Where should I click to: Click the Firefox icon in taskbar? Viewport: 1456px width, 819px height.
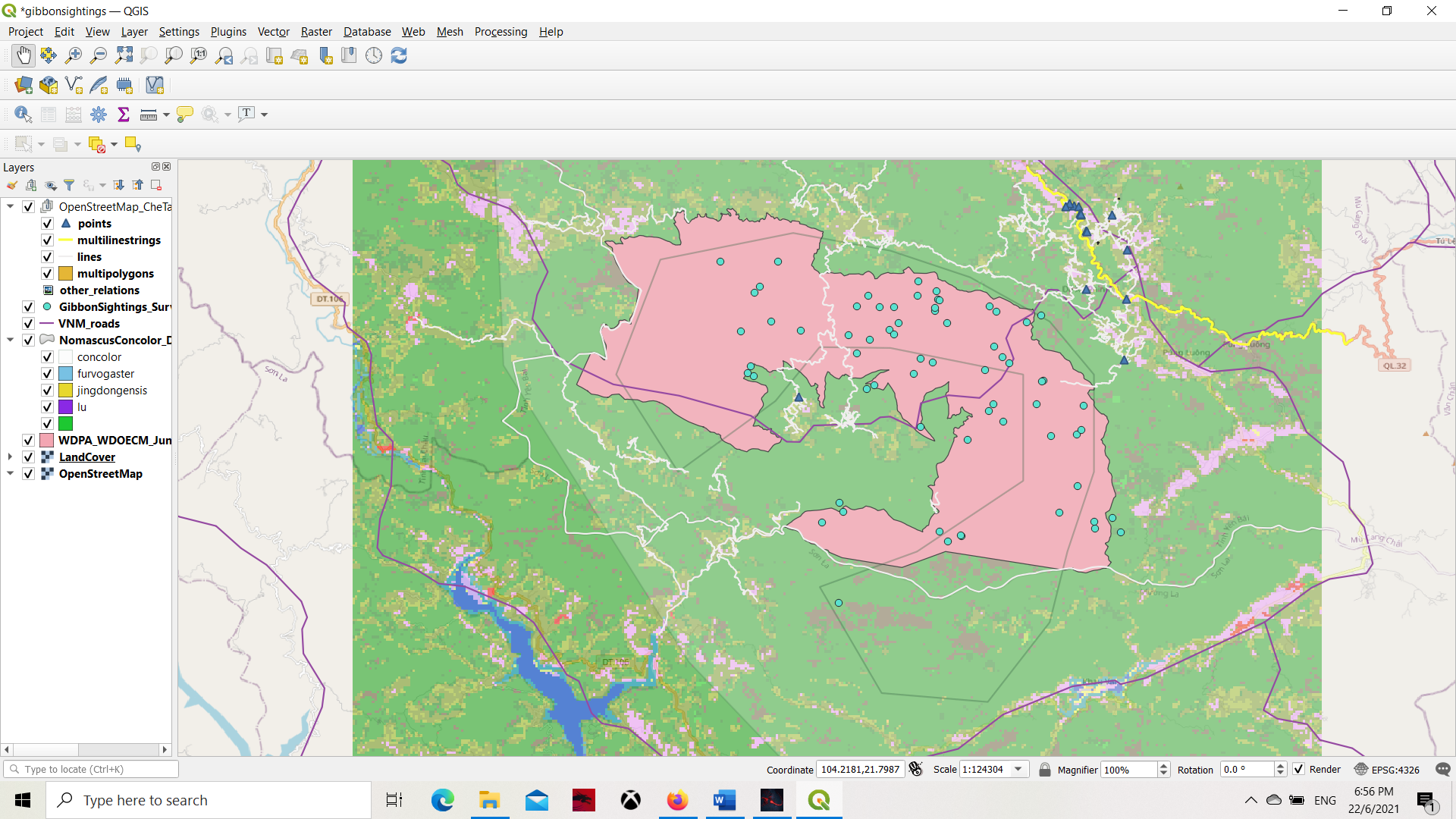click(x=677, y=800)
